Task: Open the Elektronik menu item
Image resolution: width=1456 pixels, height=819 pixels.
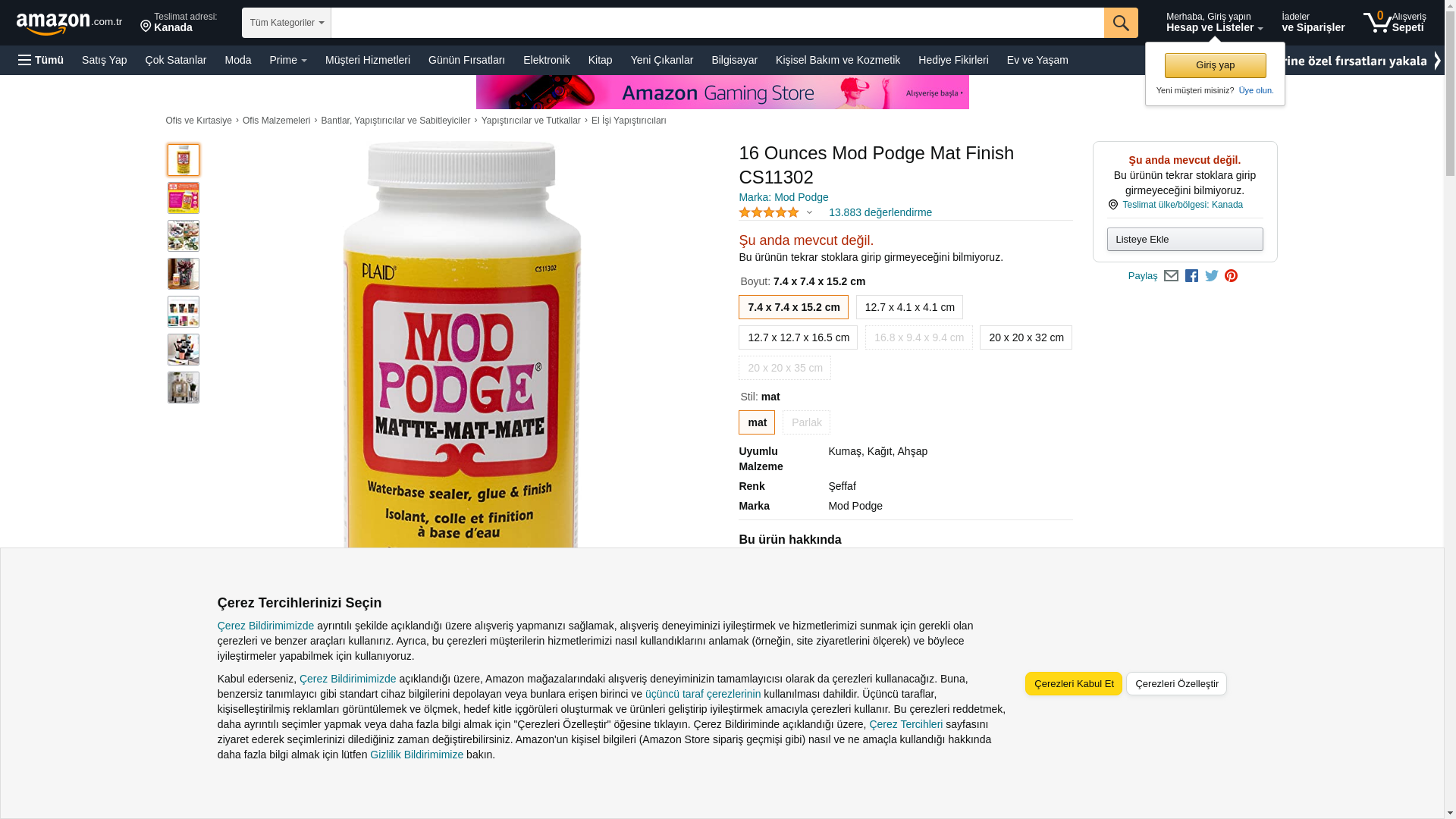Action: pyautogui.click(x=546, y=60)
